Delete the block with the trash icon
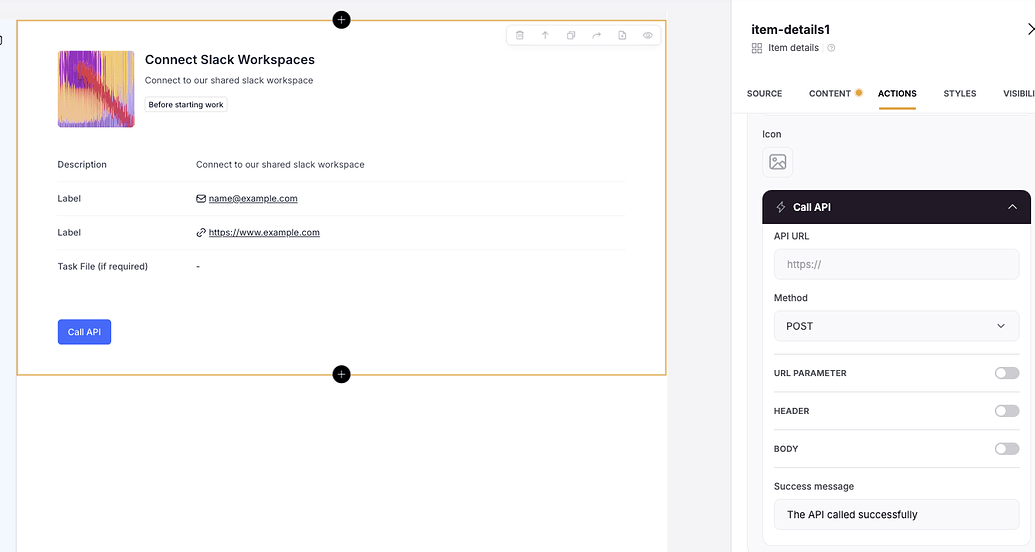The width and height of the screenshot is (1035, 552). 519,36
